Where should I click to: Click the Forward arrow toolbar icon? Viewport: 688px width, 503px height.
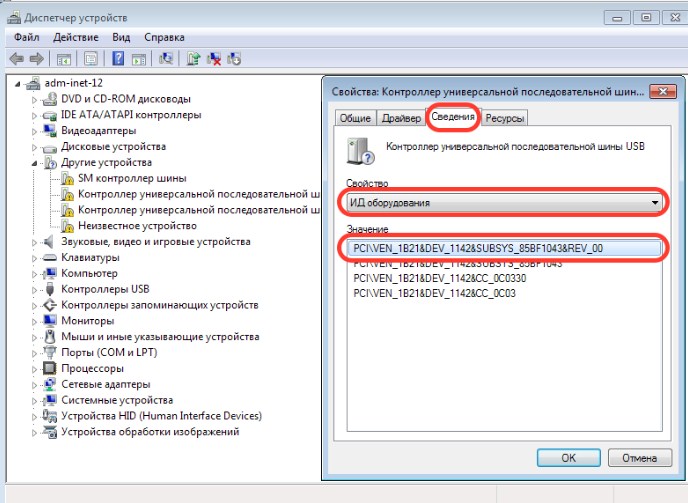(36, 58)
